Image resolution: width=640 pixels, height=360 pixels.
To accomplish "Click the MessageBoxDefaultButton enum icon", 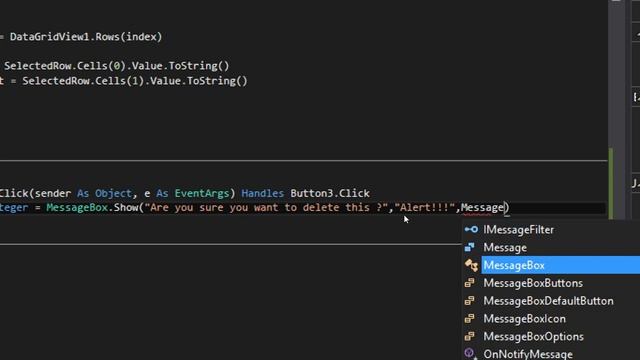I will point(470,301).
